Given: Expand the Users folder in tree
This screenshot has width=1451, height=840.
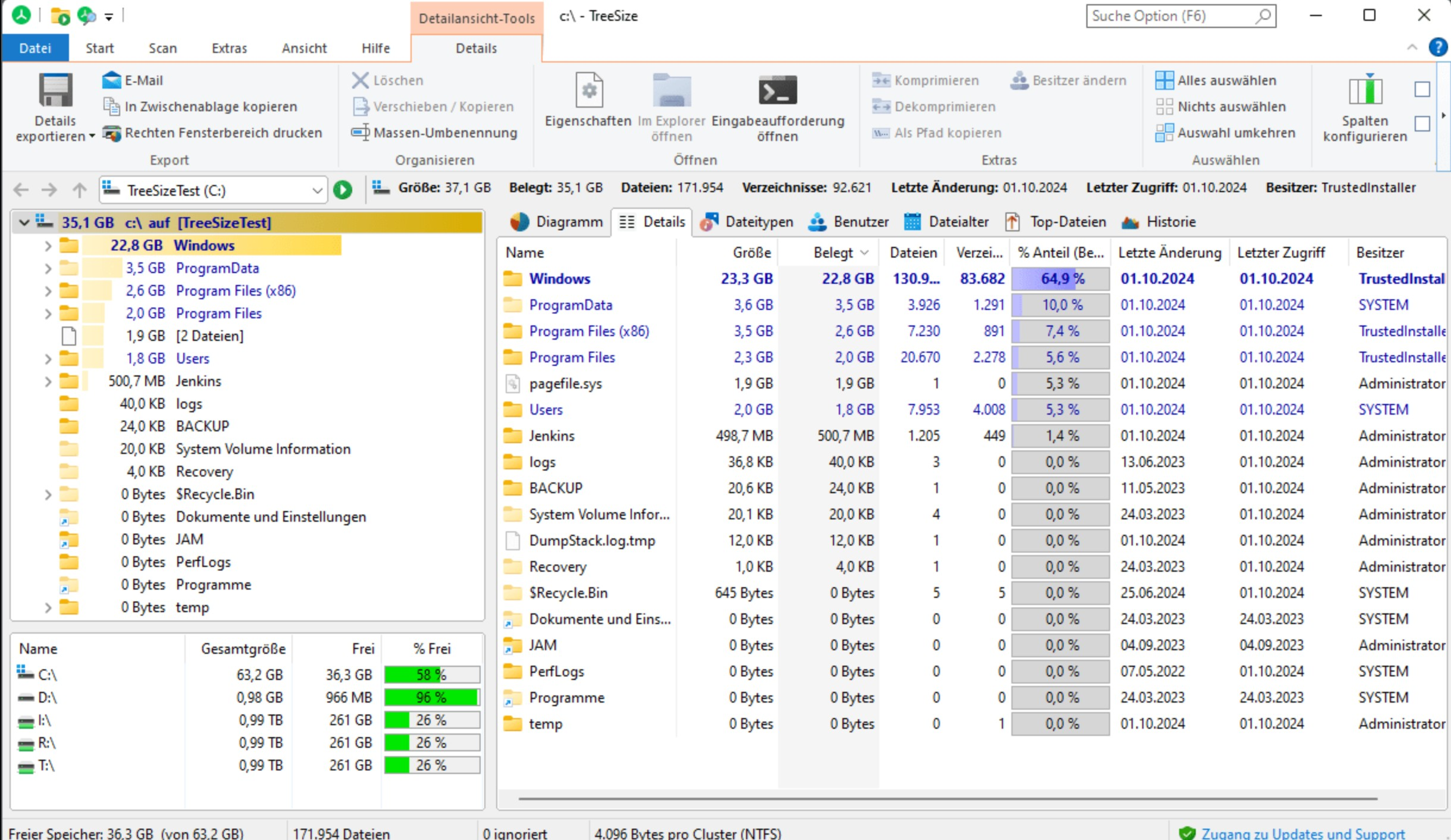Looking at the screenshot, I should (48, 359).
